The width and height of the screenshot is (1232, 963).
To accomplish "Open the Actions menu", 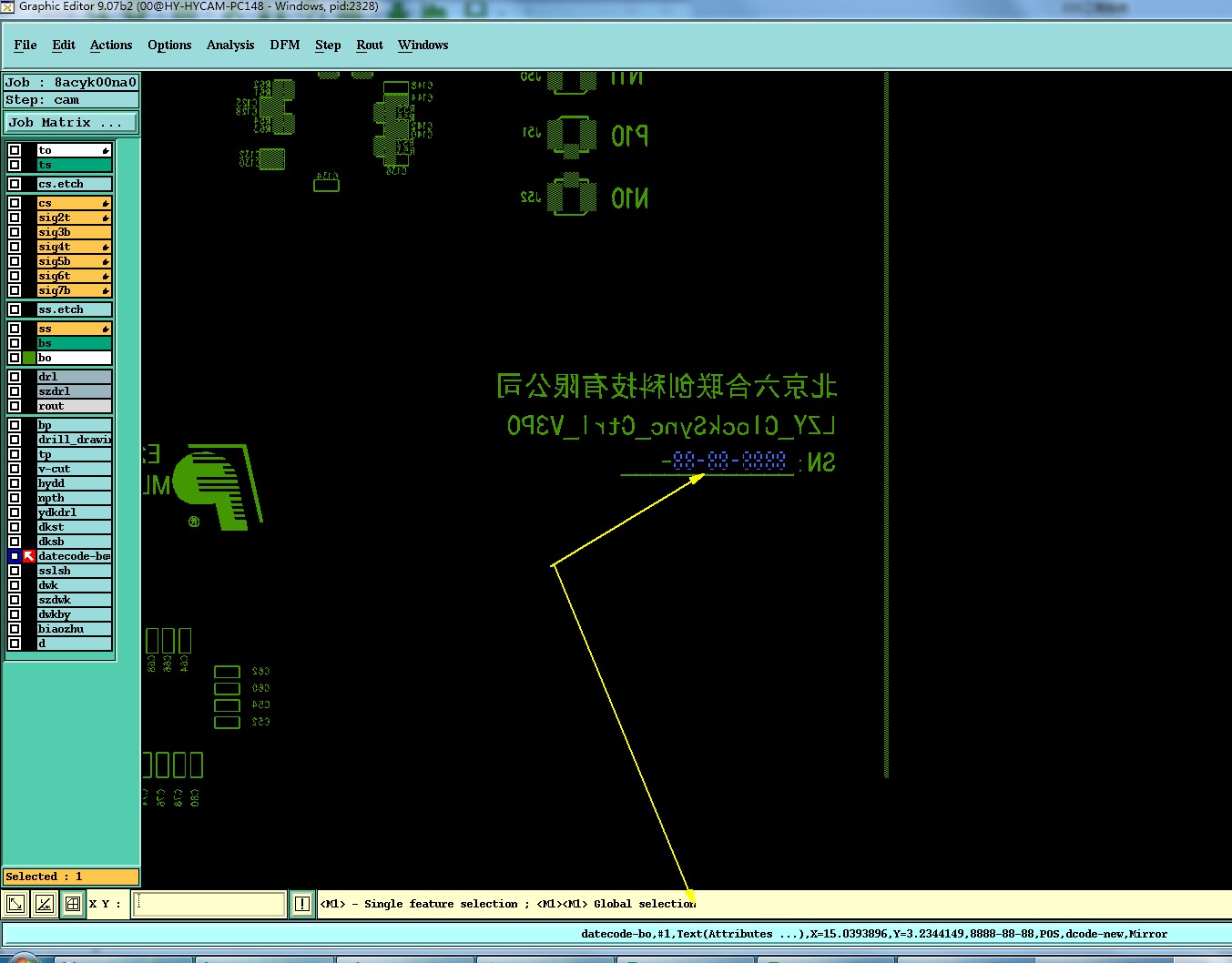I will pyautogui.click(x=111, y=45).
